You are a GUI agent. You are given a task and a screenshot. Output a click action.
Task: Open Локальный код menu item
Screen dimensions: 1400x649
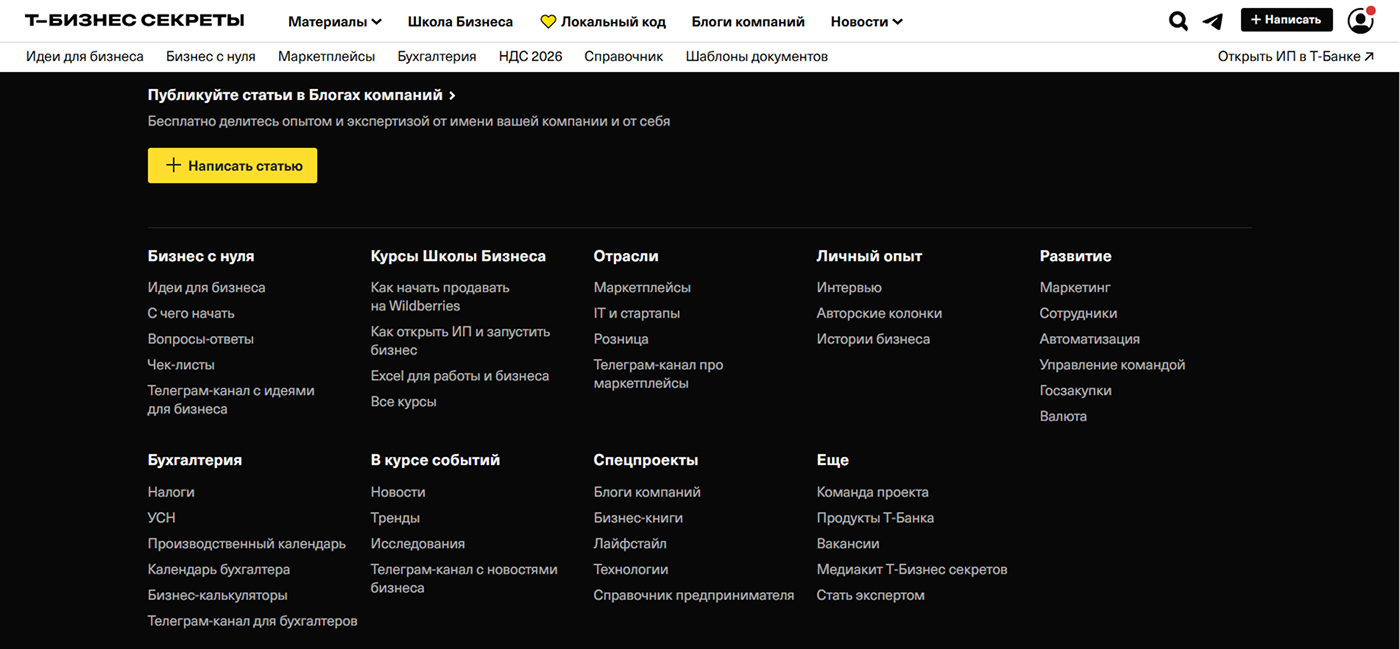tap(613, 21)
